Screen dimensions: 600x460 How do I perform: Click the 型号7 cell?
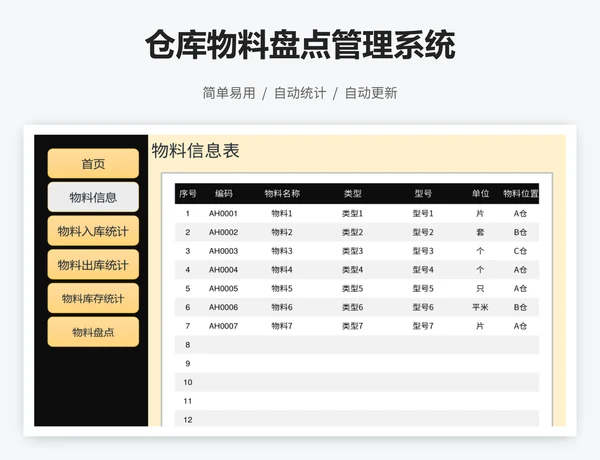(x=423, y=326)
